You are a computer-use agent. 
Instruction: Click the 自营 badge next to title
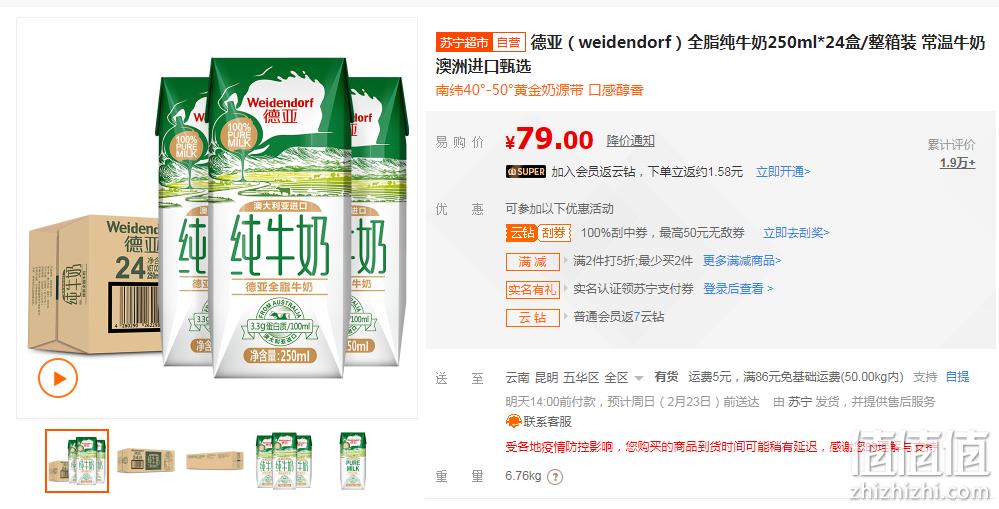[508, 43]
